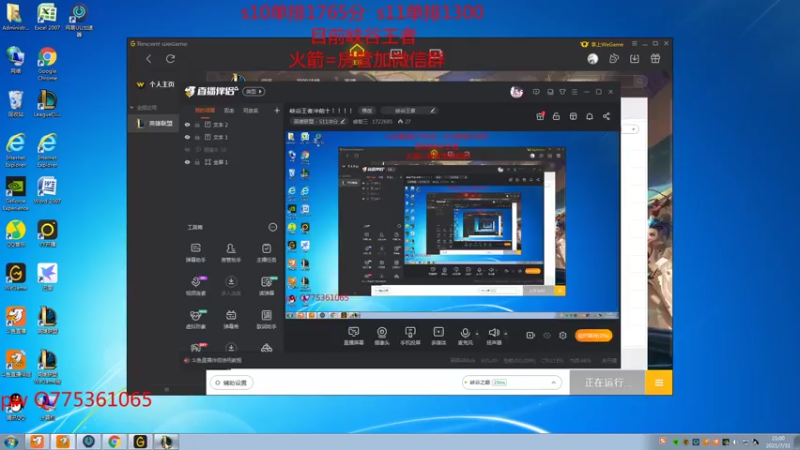Select the active orange scene tab
800x450 pixels.
pyautogui.click(x=205, y=110)
